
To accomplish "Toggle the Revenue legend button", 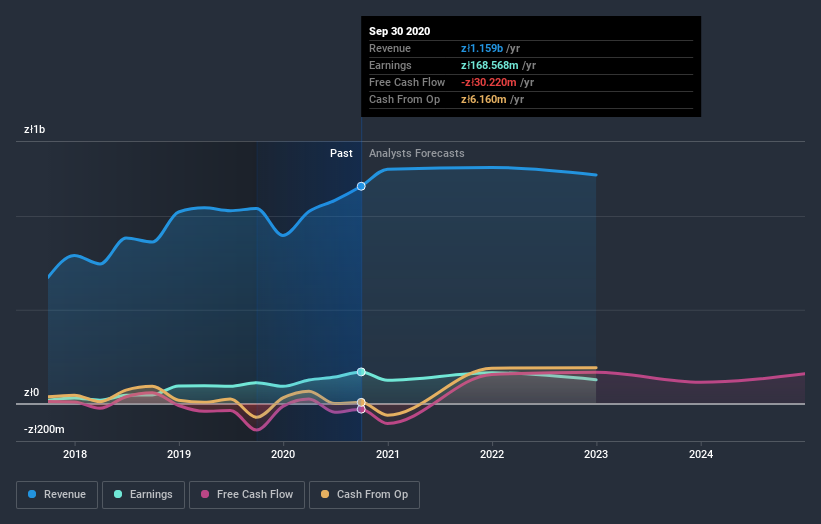I will tap(57, 495).
